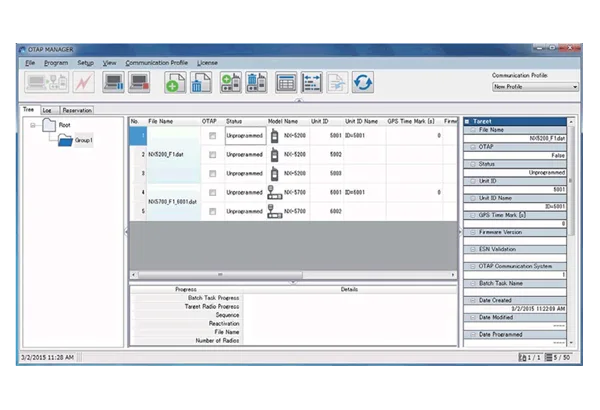The height and width of the screenshot is (410, 600).
Task: Click the column width adjust icon
Action: pos(311,82)
